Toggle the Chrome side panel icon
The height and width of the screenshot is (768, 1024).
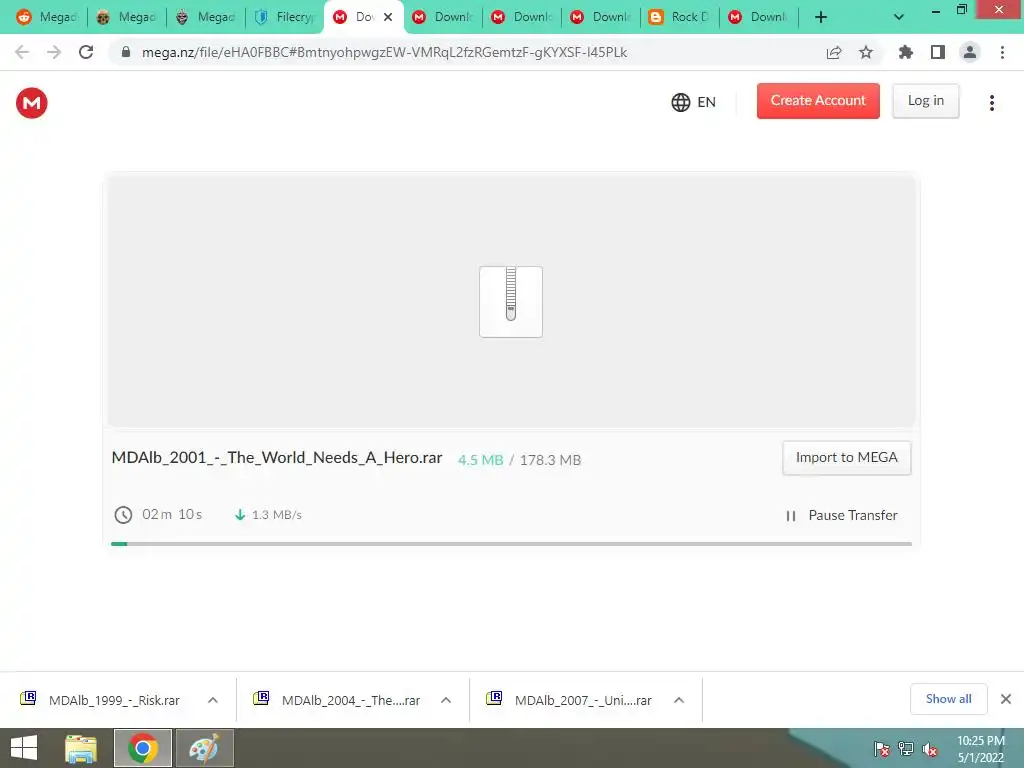tap(938, 52)
